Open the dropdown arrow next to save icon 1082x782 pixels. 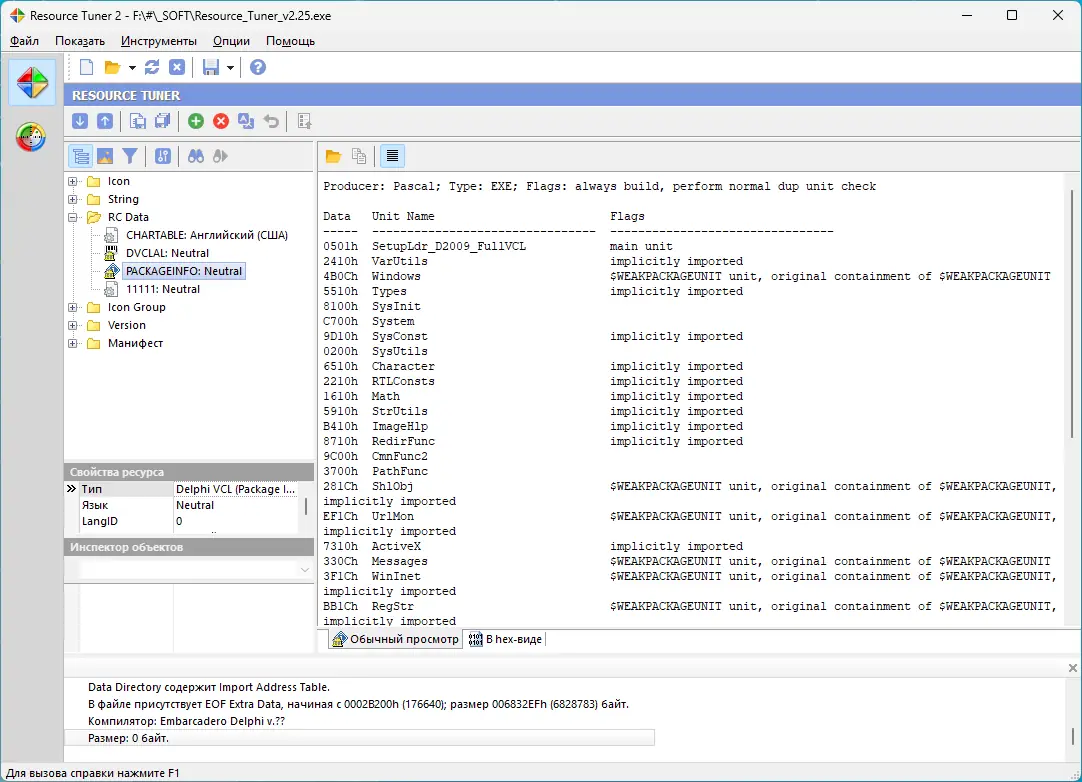pyautogui.click(x=230, y=68)
